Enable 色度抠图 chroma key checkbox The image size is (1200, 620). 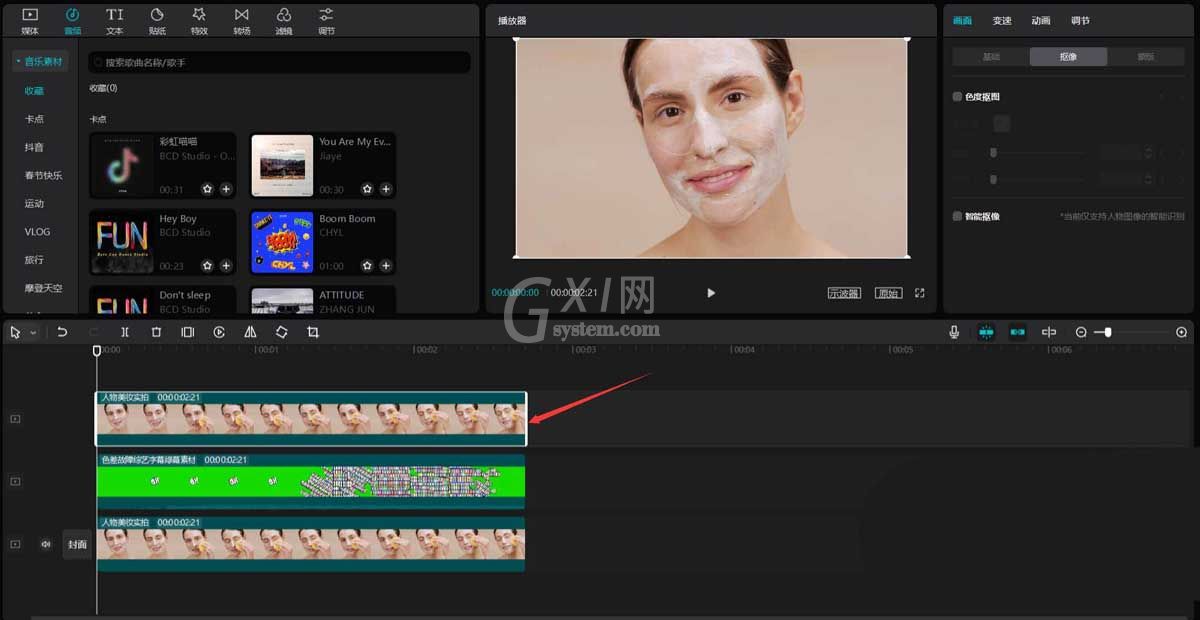click(x=957, y=97)
